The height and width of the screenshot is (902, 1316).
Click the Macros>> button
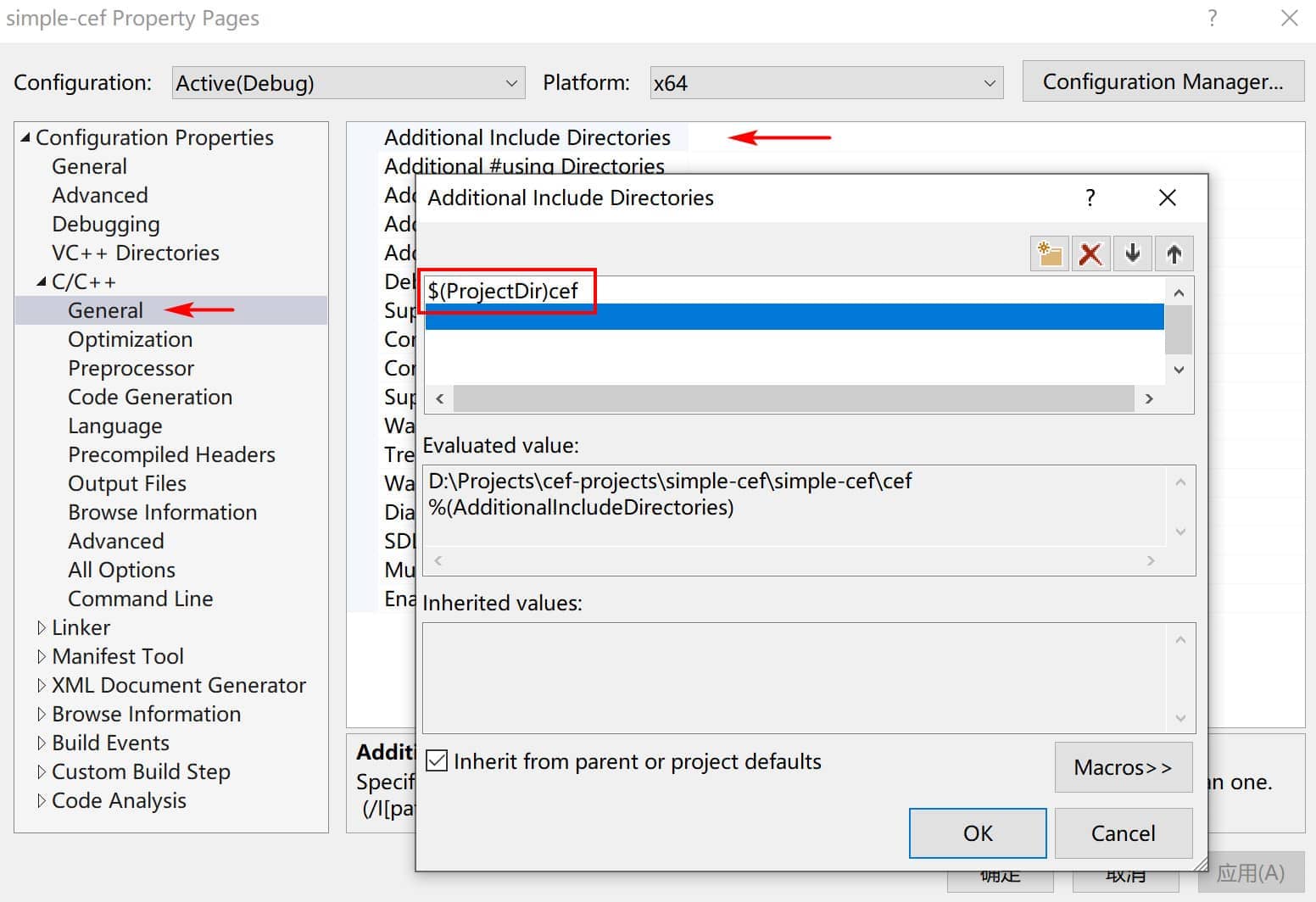[1124, 767]
